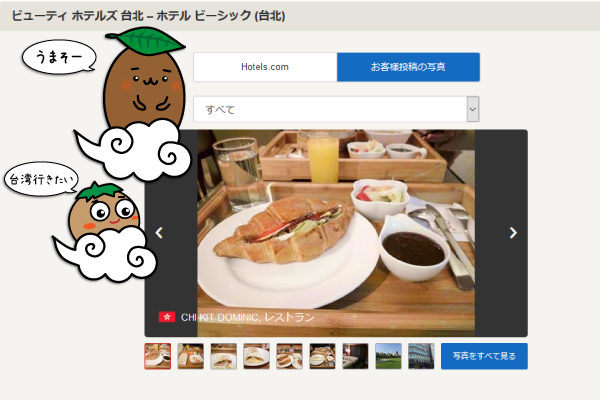
Task: Click the Hong Kong flag icon in caption
Action: pos(167,317)
